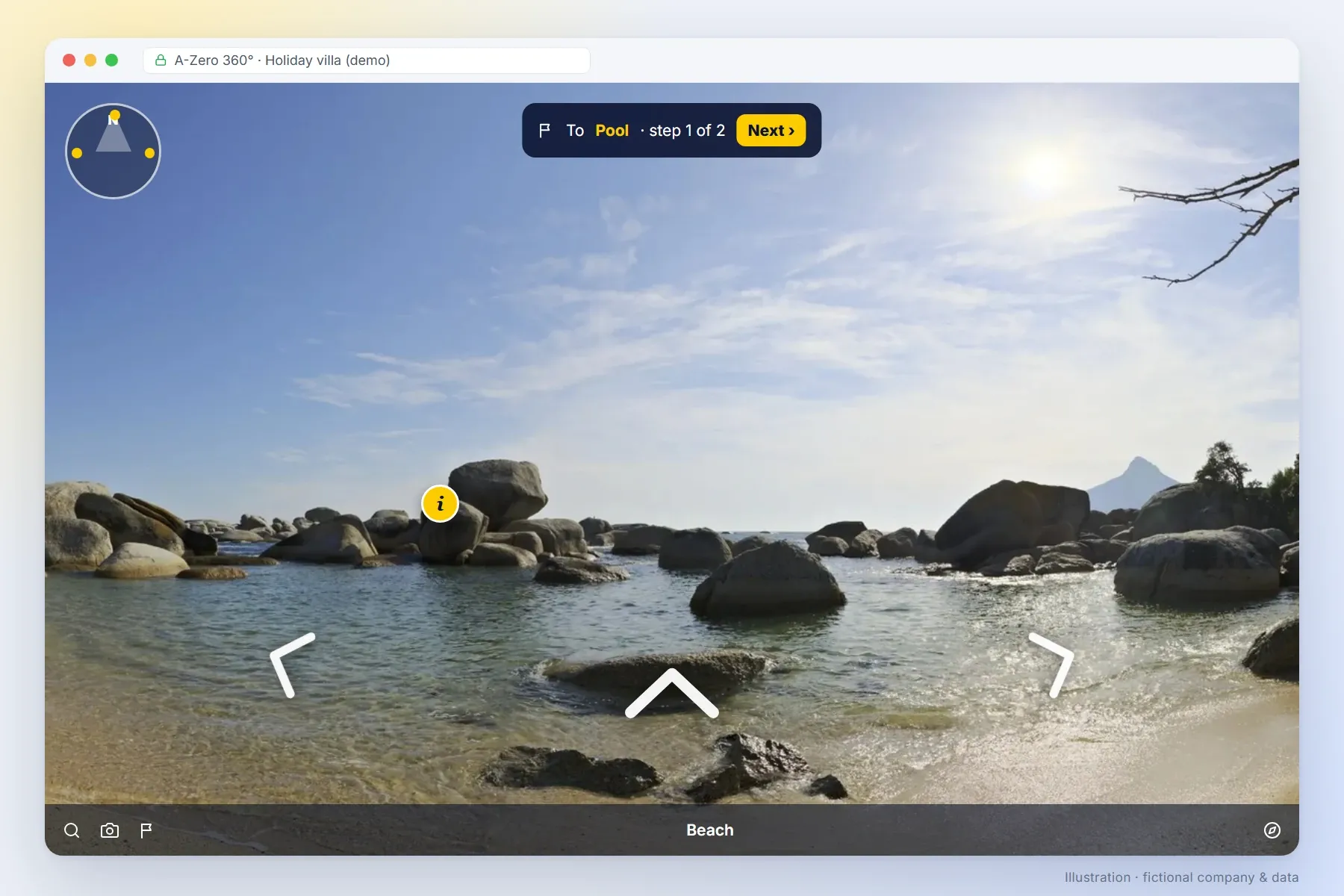This screenshot has height=896, width=1344.
Task: Click the yellow info hotspot on the rocks
Action: point(440,504)
